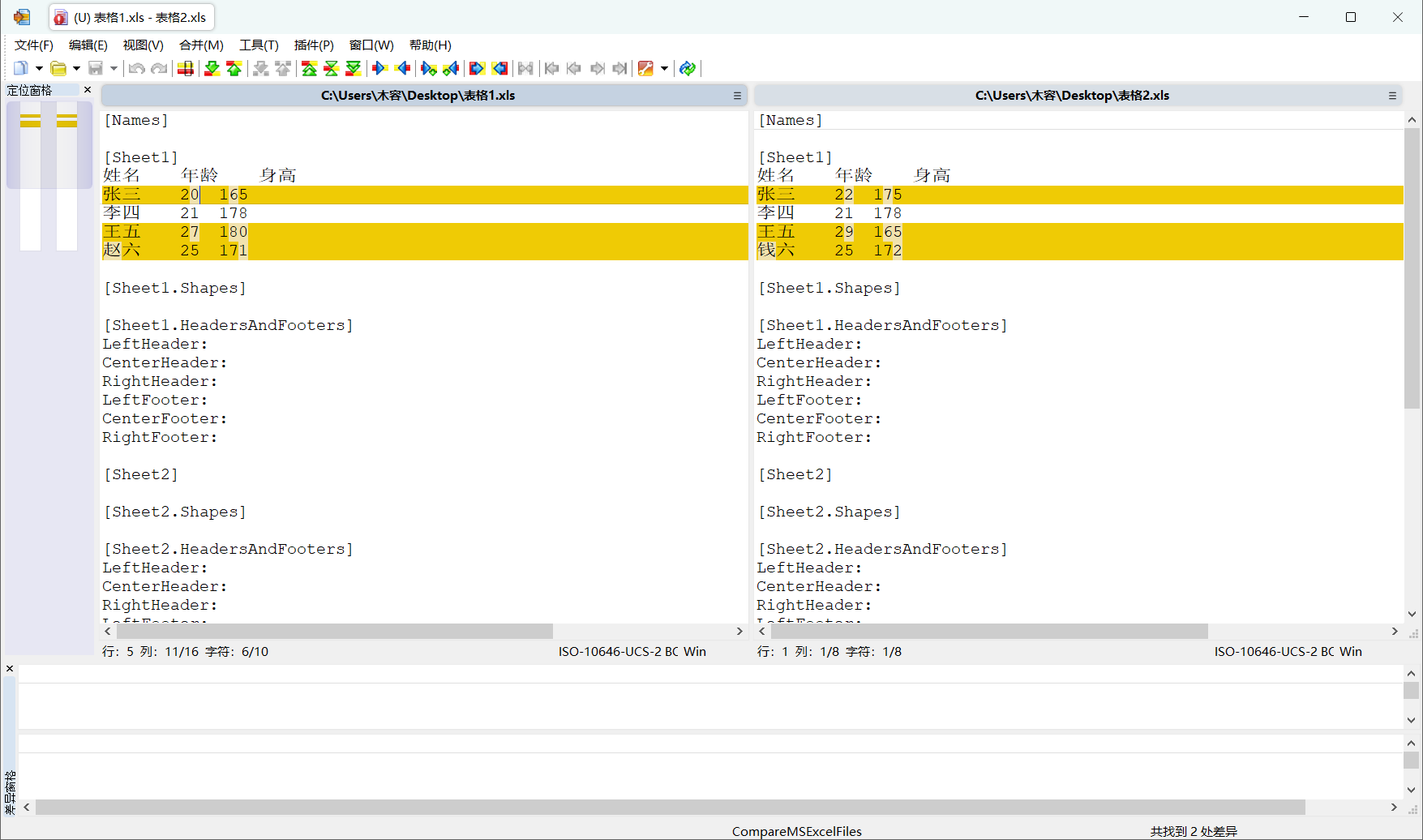Click the Redo toolbar icon
This screenshot has height=840, width=1423.
point(159,68)
